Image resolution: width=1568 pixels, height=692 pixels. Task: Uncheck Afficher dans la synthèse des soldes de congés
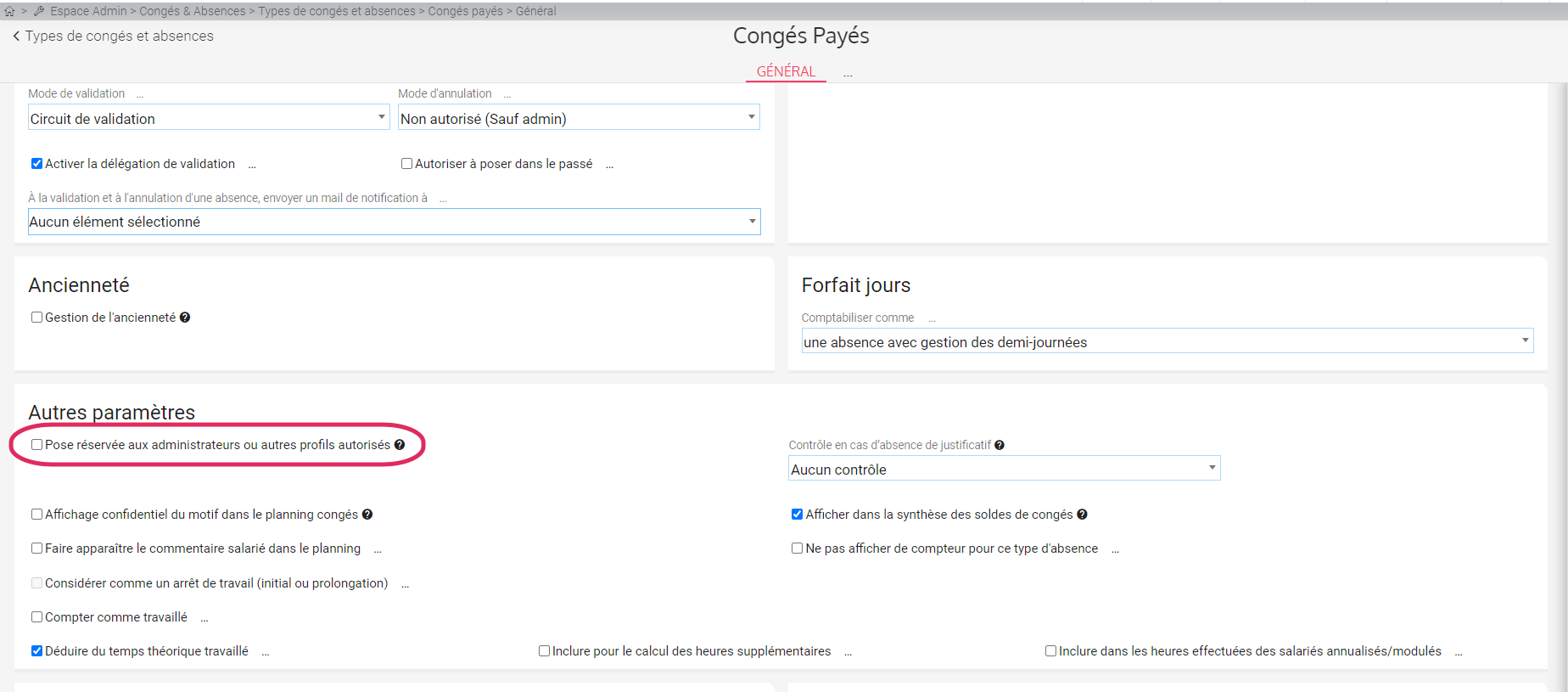click(x=797, y=515)
